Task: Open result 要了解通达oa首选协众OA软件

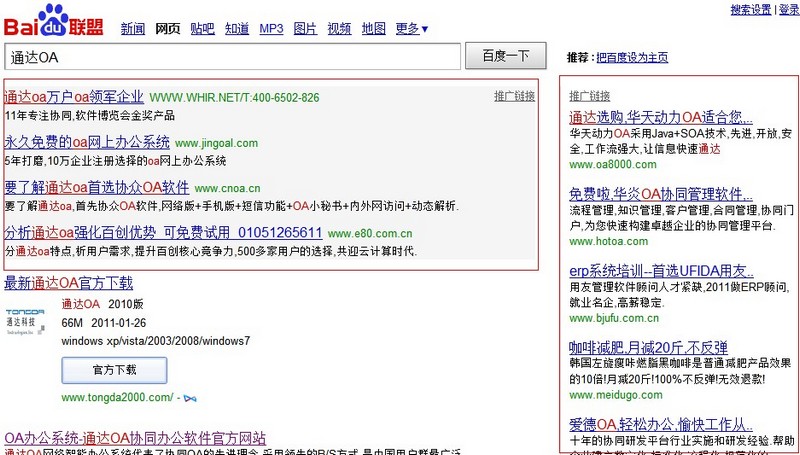Action: 96,187
